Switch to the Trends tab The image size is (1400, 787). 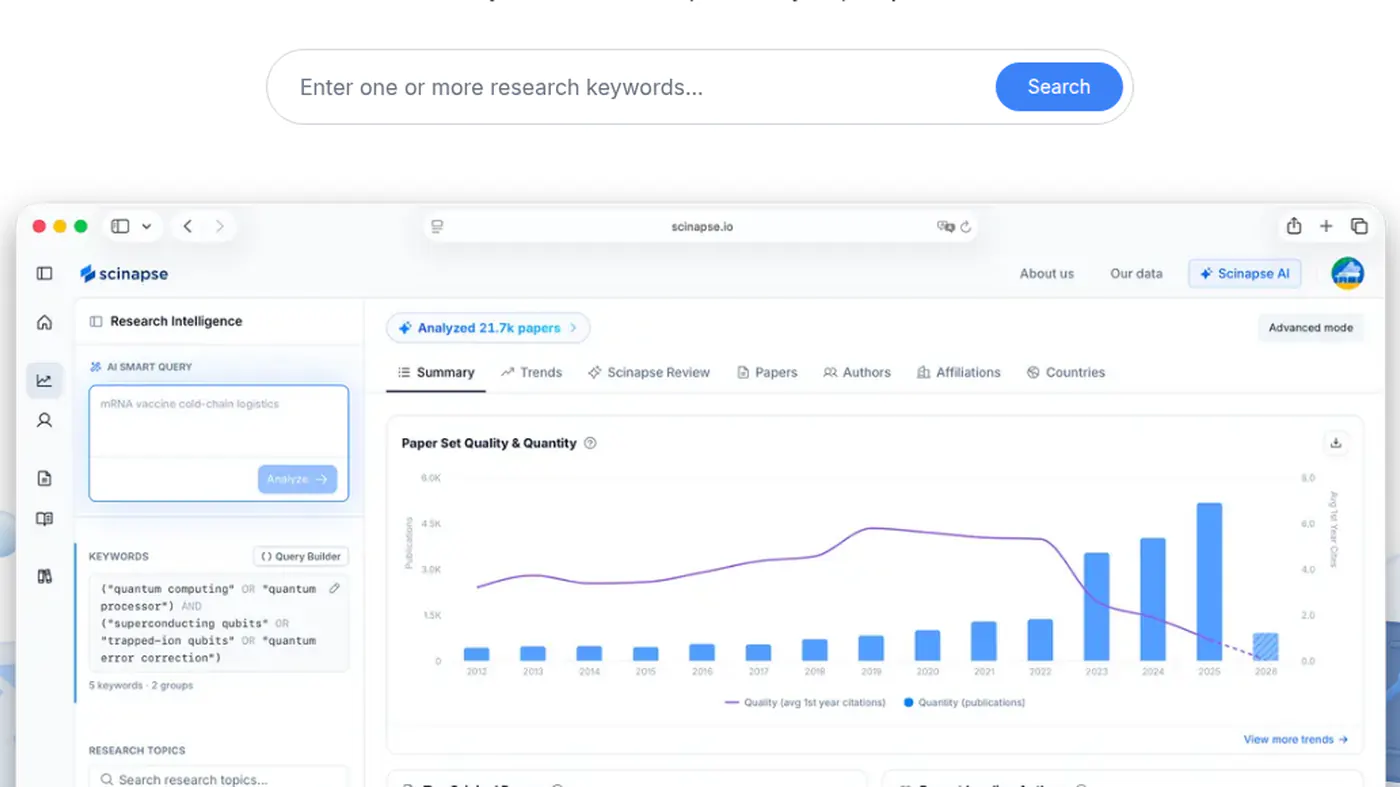(x=531, y=372)
